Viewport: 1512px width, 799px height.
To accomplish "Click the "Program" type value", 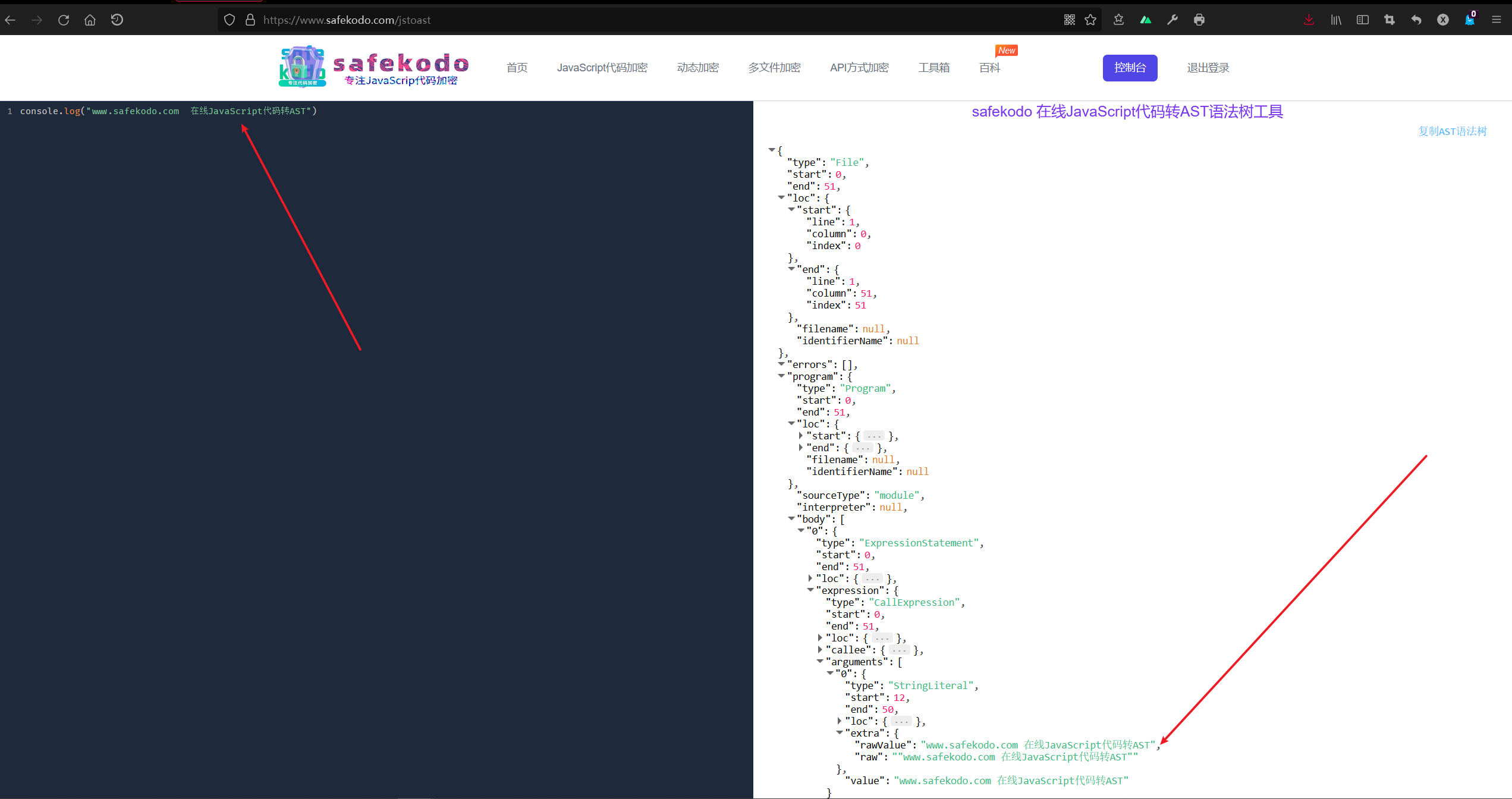I will (865, 388).
